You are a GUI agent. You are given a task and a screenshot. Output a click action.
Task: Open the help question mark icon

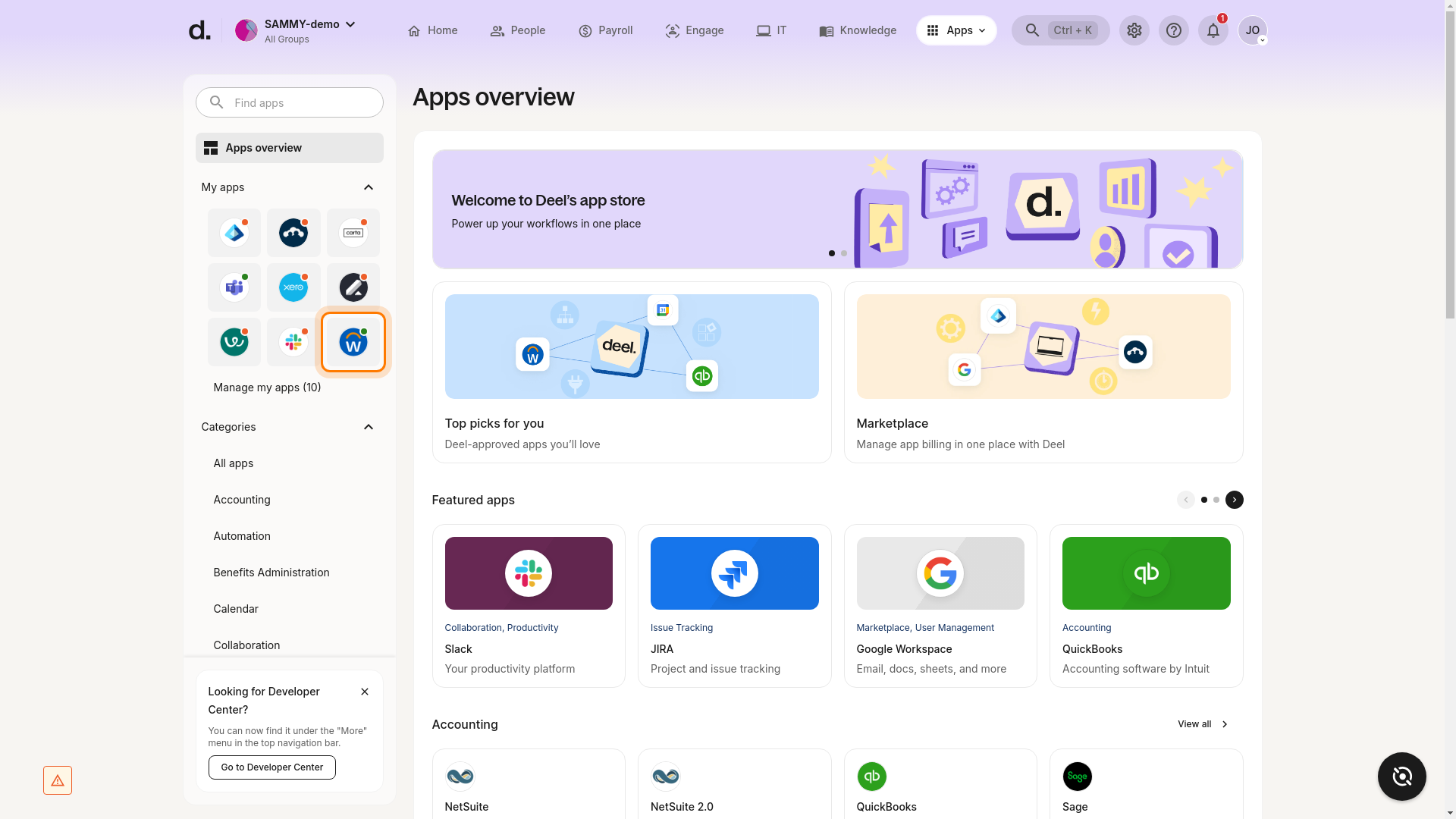point(1174,30)
